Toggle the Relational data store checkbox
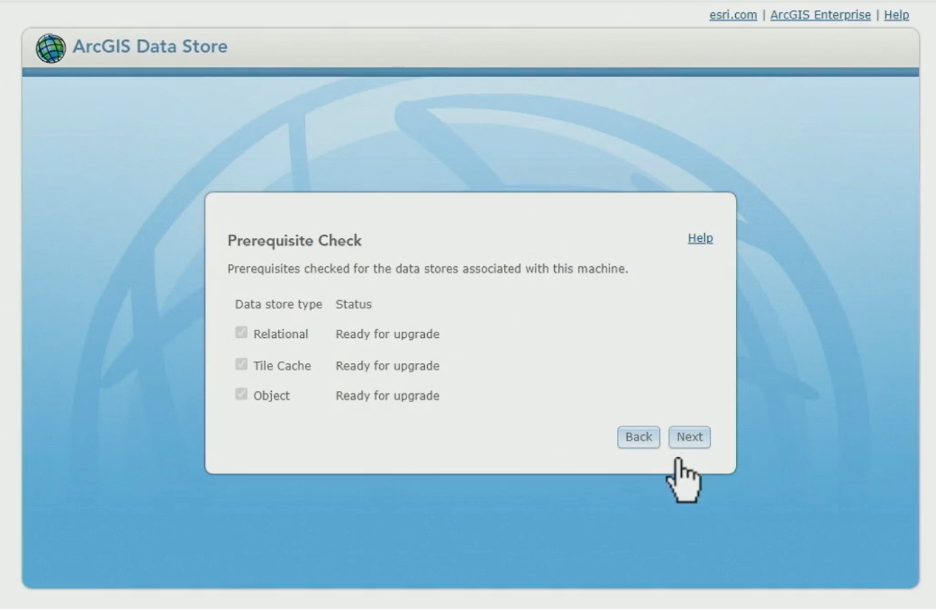This screenshot has height=610, width=936. [x=240, y=333]
